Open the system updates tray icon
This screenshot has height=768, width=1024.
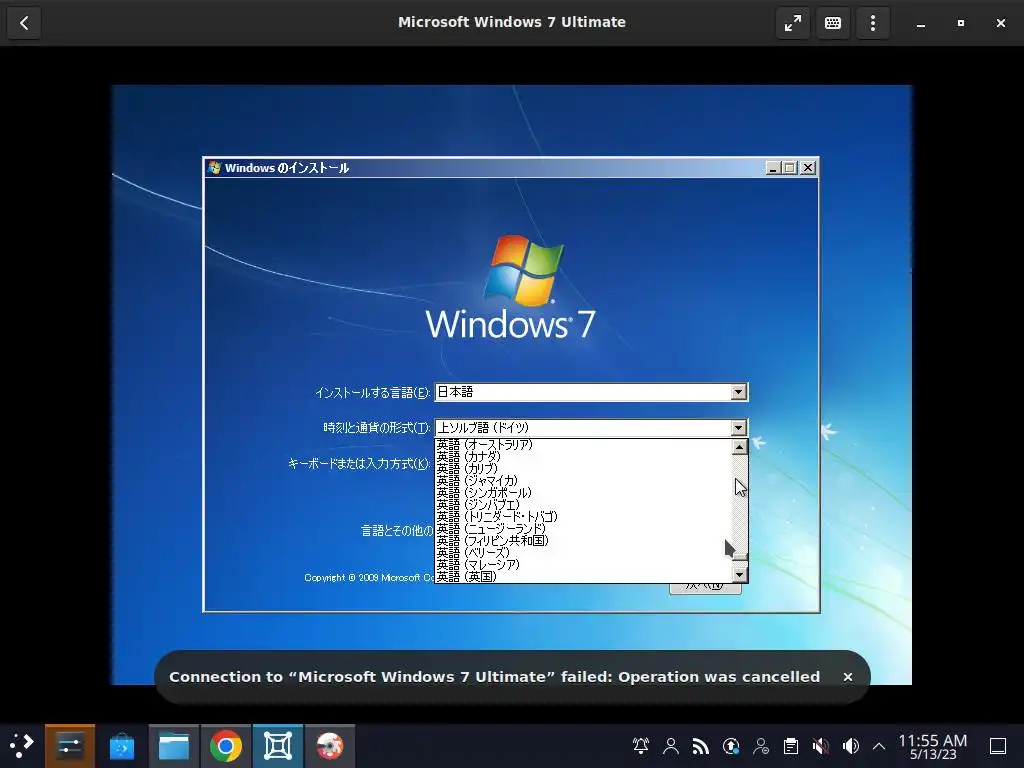click(731, 746)
